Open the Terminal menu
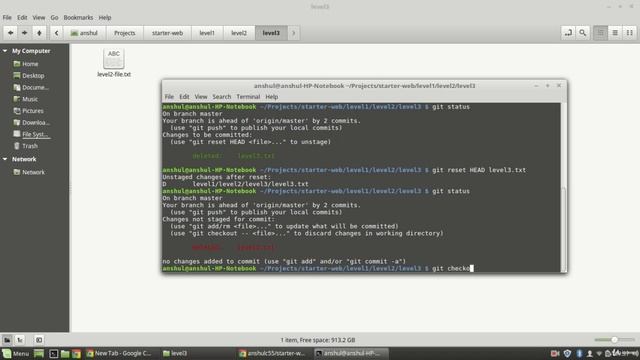This screenshot has height=360, width=640. 248,97
